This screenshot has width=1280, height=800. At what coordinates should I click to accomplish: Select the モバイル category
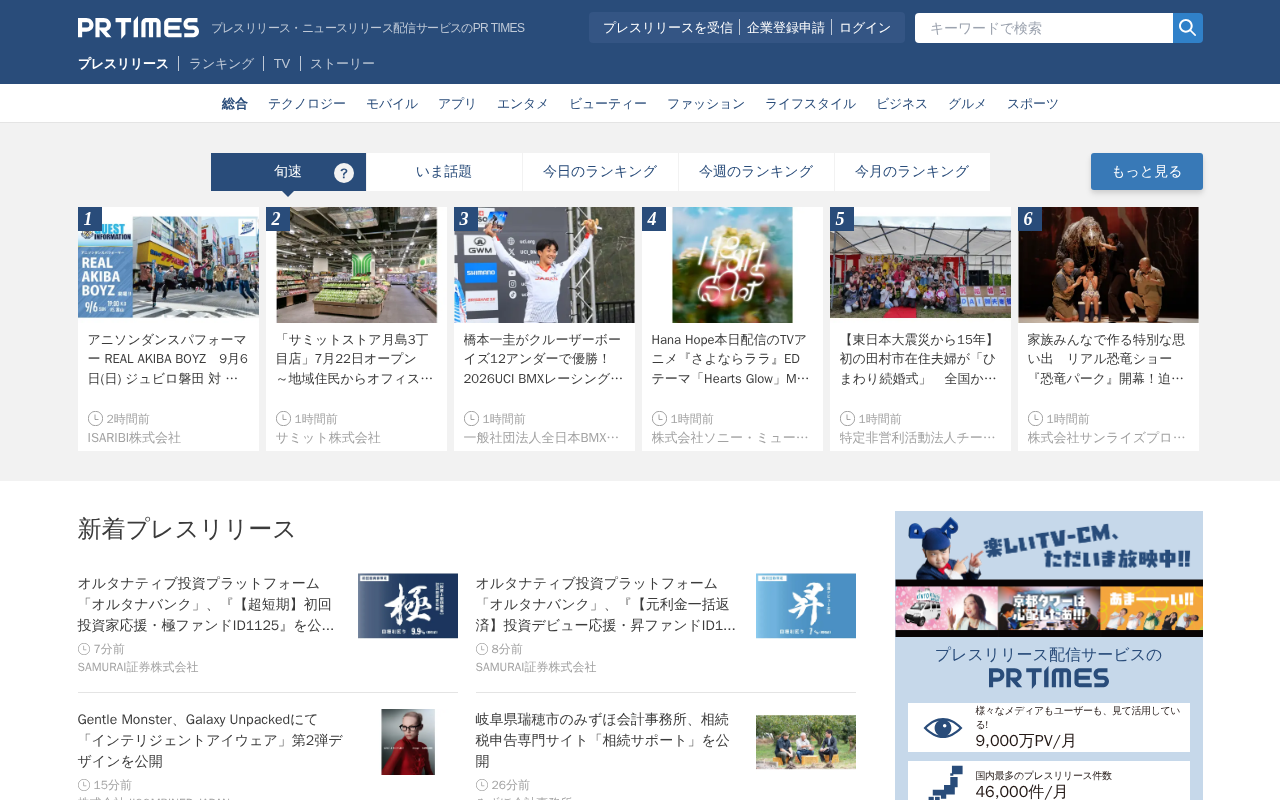tap(392, 104)
